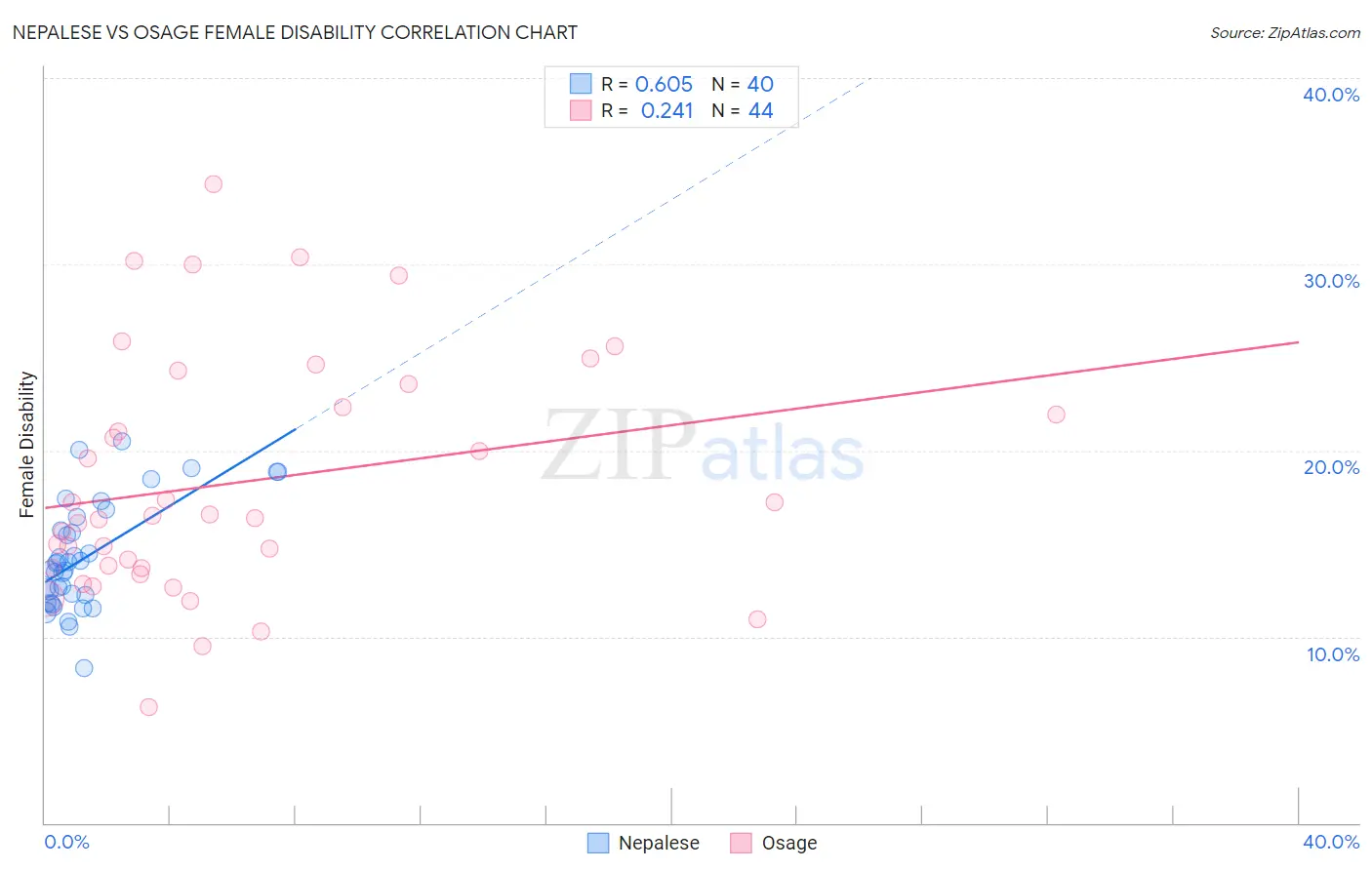Click the Nepalese blue legend swatch at bottom
This screenshot has height=870, width=1372.
point(598,843)
